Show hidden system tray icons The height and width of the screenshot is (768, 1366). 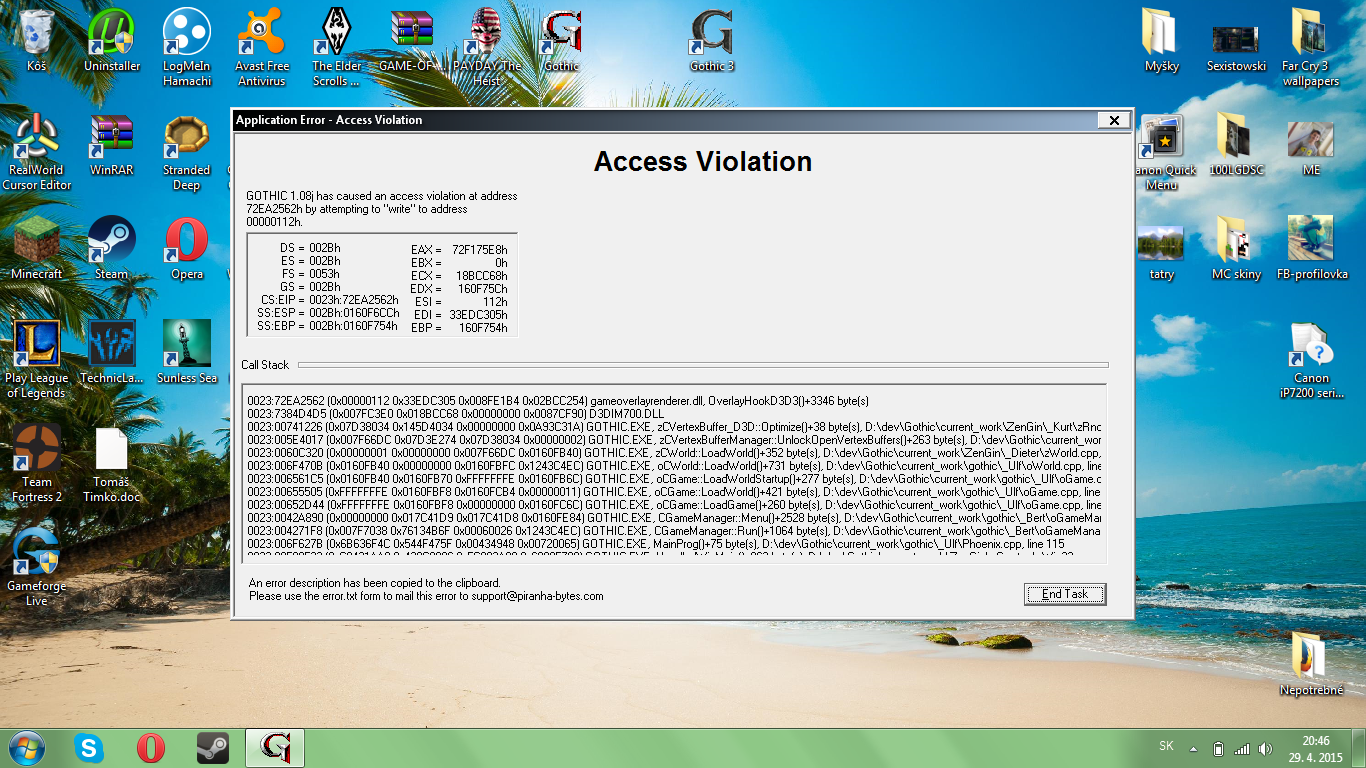coord(1193,748)
